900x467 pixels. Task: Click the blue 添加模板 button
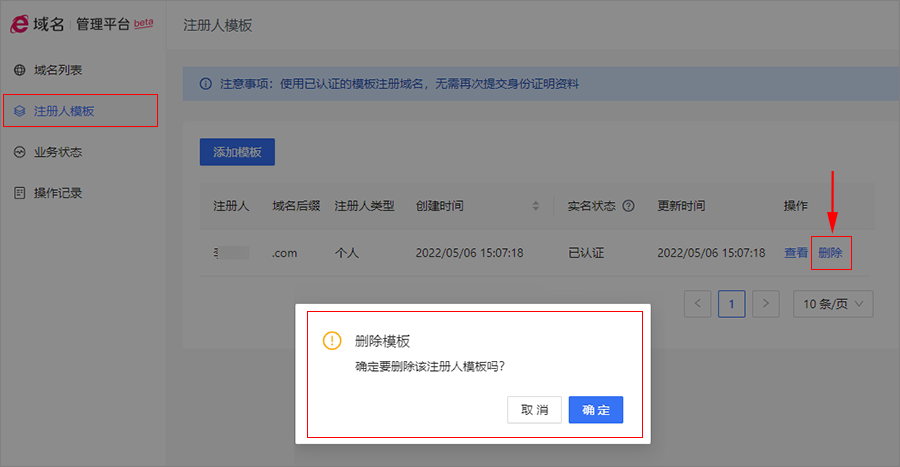(237, 152)
